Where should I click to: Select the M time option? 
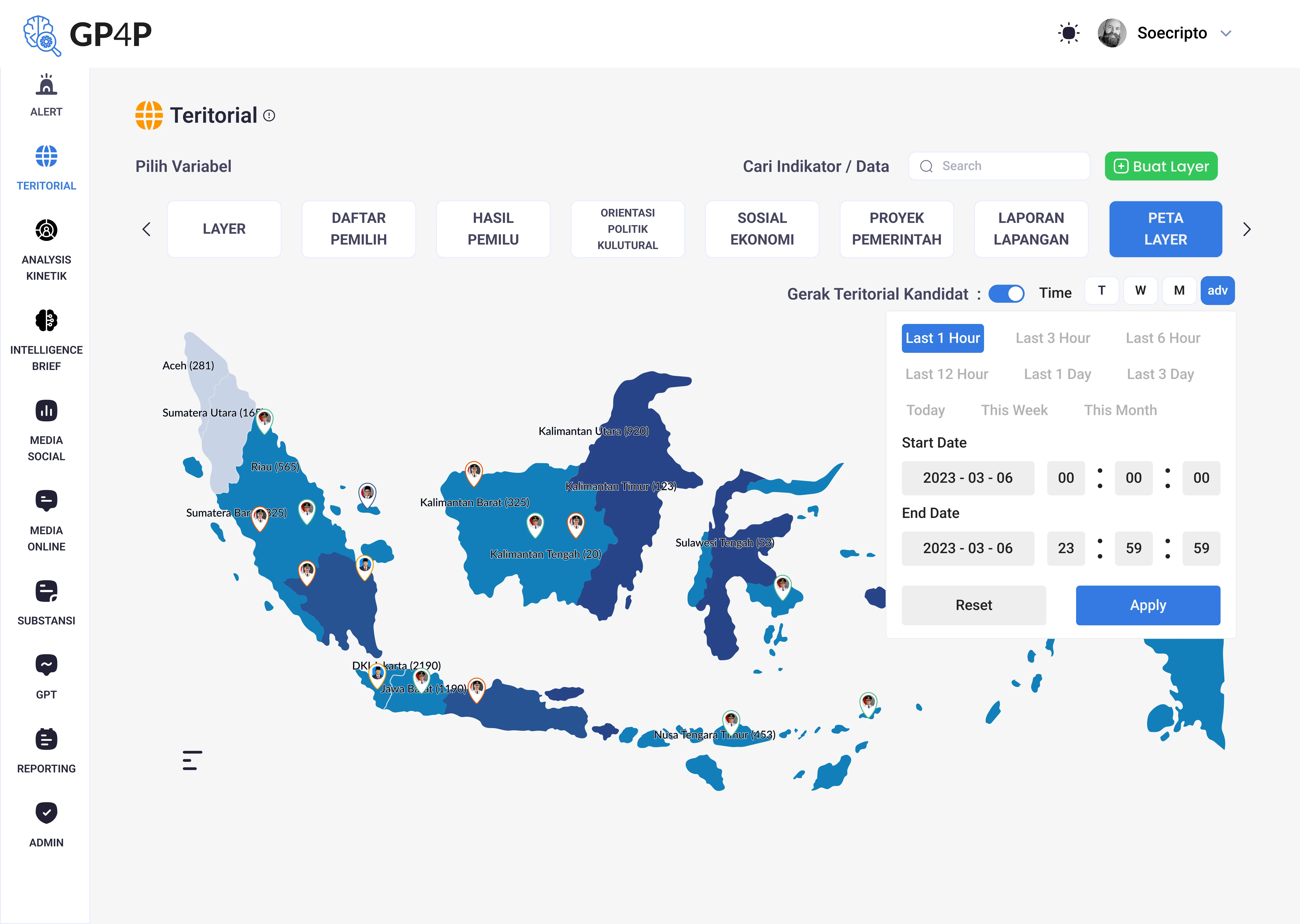point(1179,291)
